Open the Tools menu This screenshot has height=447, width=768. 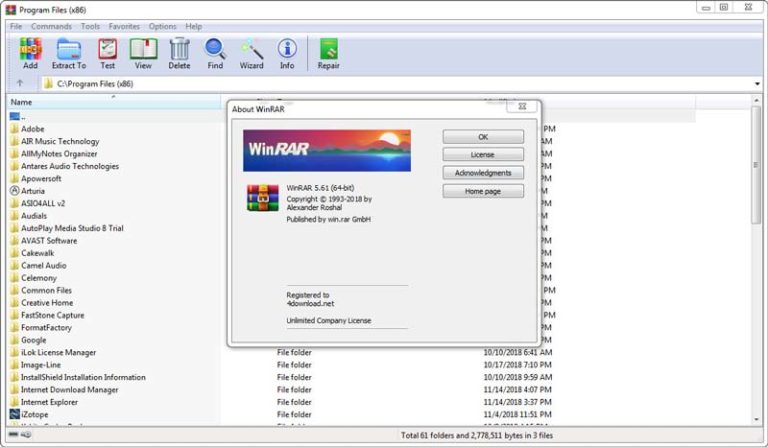pyautogui.click(x=90, y=26)
